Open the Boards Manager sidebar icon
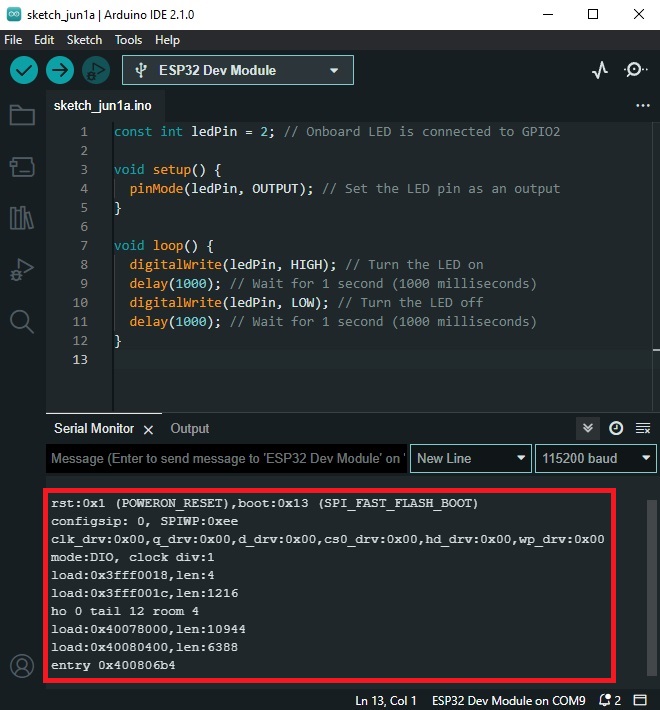 pos(22,167)
